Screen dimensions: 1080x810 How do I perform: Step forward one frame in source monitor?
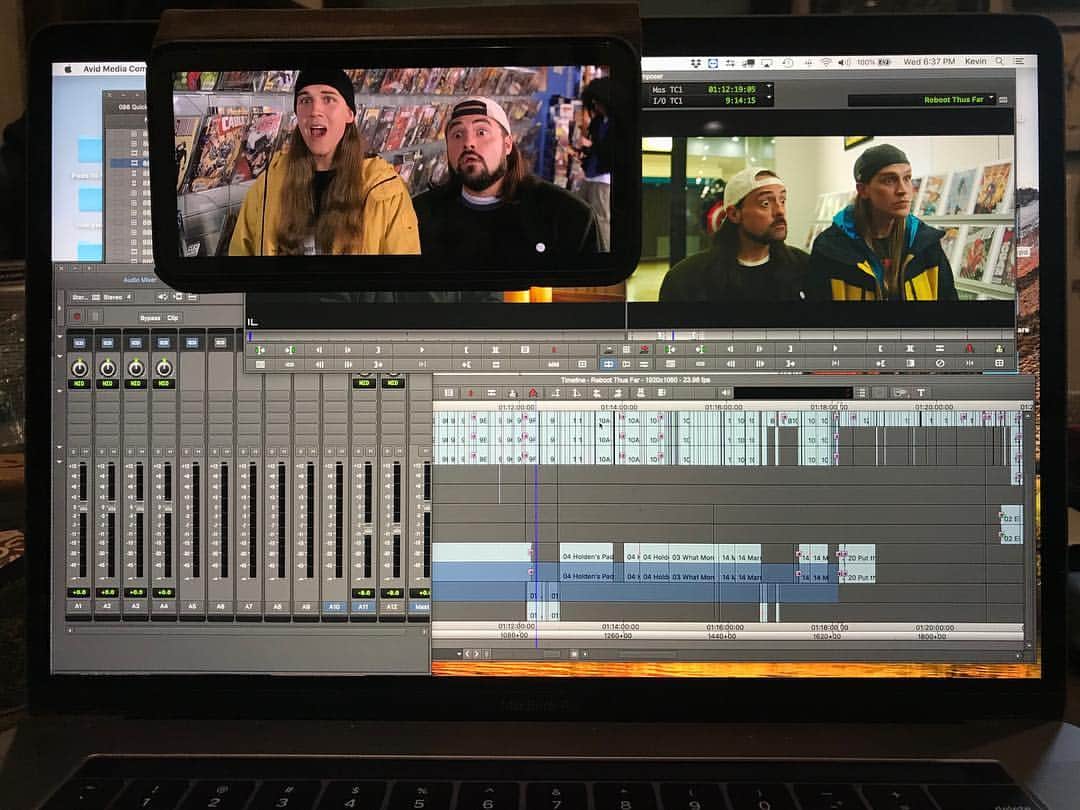pos(348,350)
